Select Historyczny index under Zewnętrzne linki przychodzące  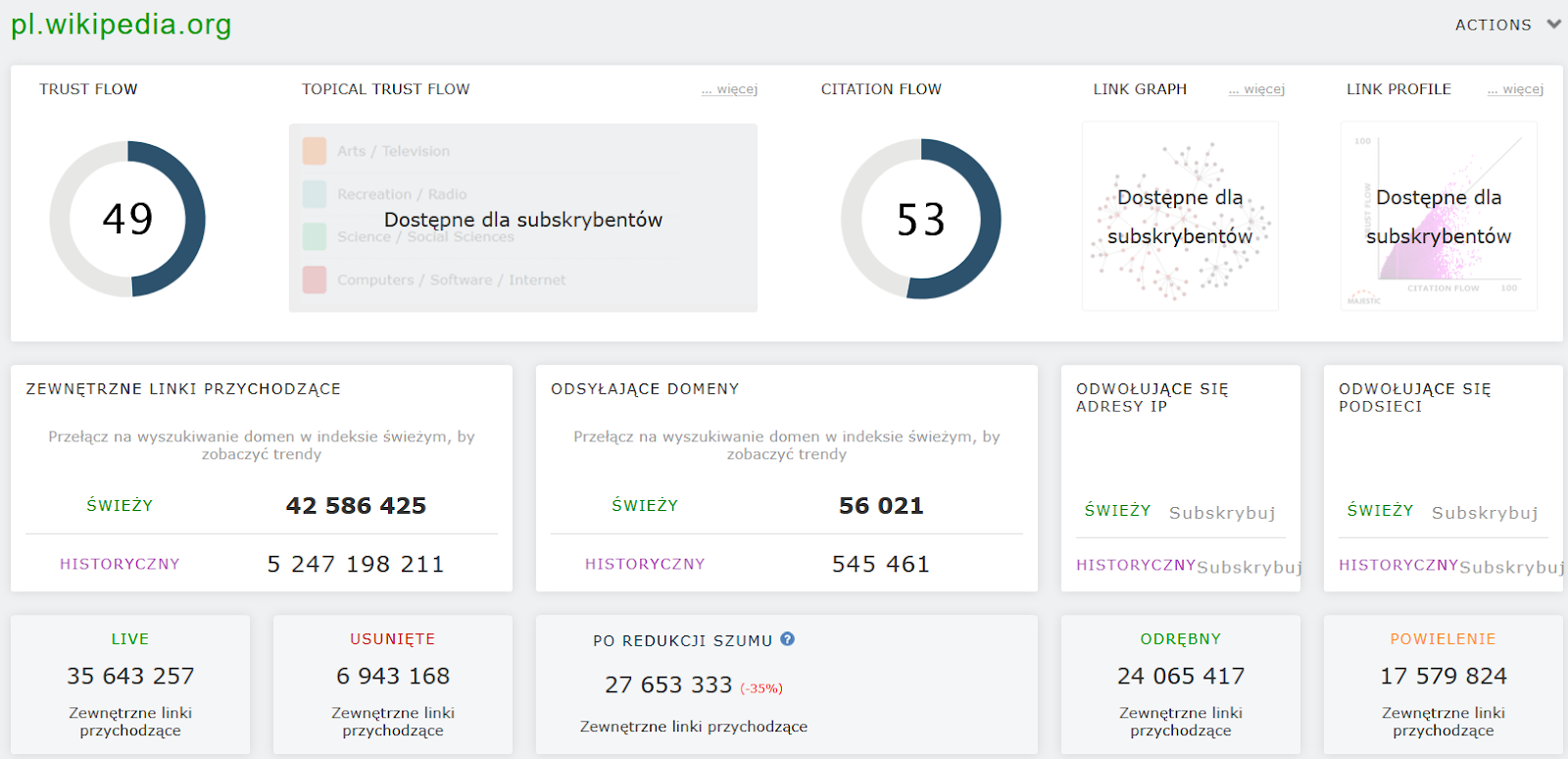(120, 564)
